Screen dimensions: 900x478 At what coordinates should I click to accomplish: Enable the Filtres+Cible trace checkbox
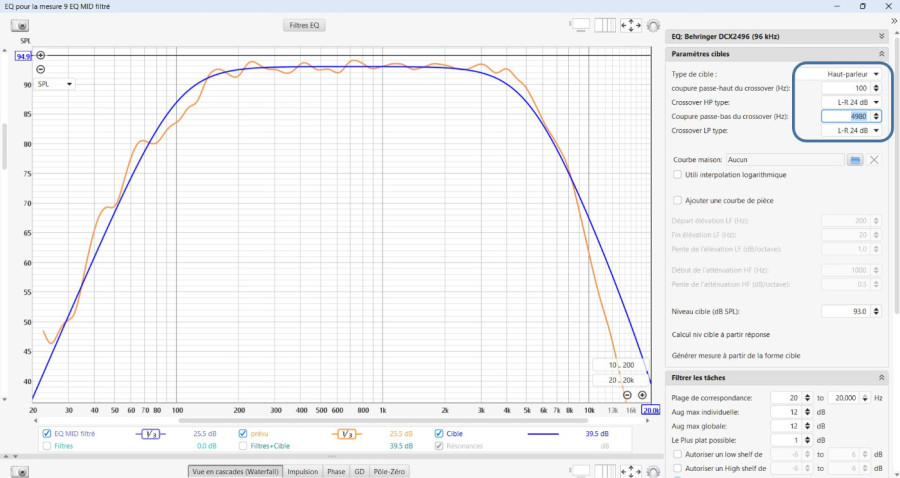(243, 446)
